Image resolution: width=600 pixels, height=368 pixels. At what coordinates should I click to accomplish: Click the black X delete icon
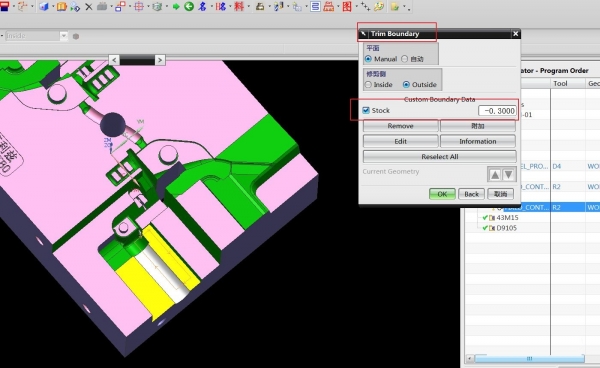tap(89, 7)
